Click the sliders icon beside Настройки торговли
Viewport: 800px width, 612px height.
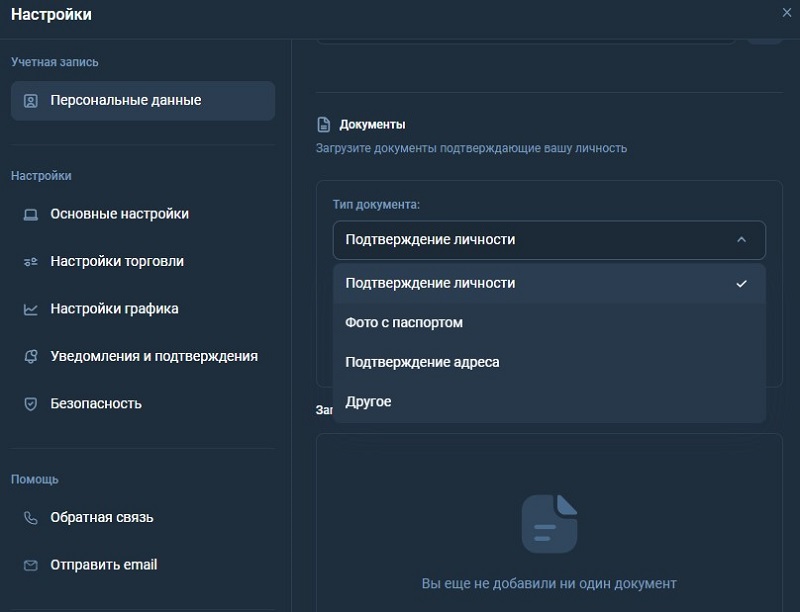30,261
